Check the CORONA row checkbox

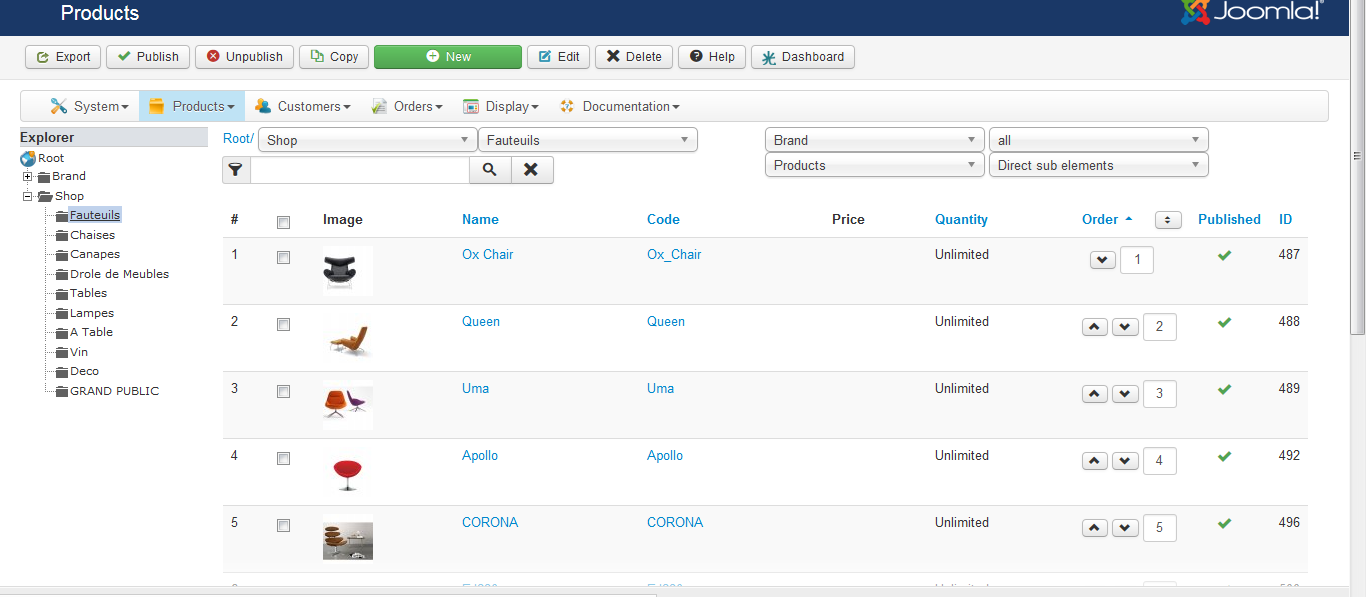[x=283, y=525]
